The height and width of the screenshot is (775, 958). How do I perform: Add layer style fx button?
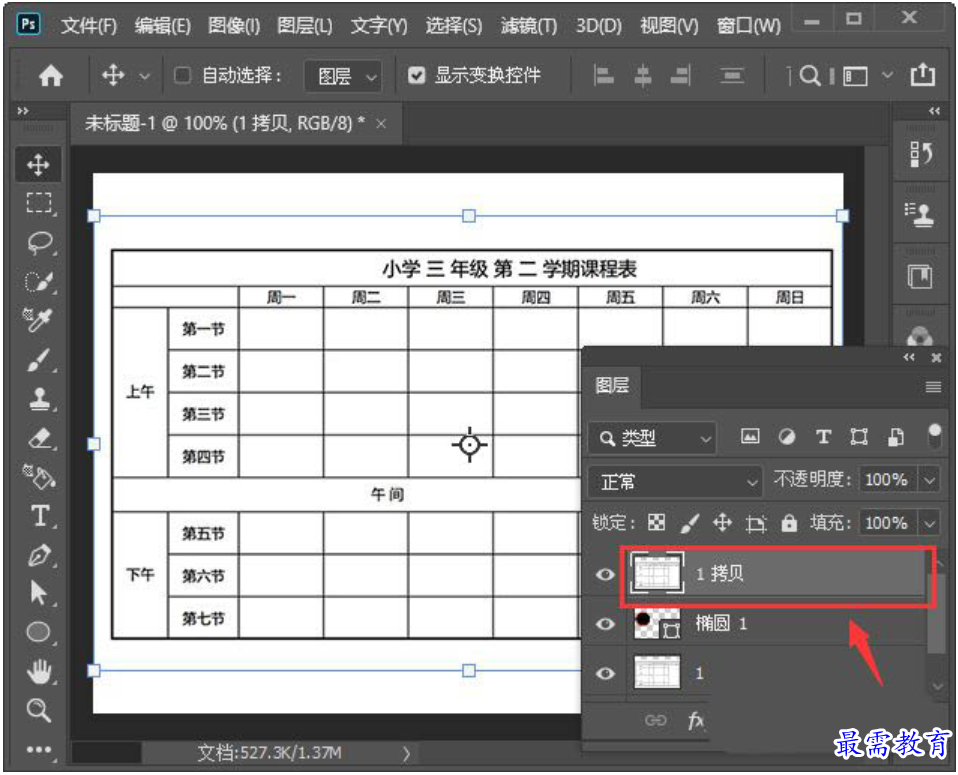[x=695, y=721]
